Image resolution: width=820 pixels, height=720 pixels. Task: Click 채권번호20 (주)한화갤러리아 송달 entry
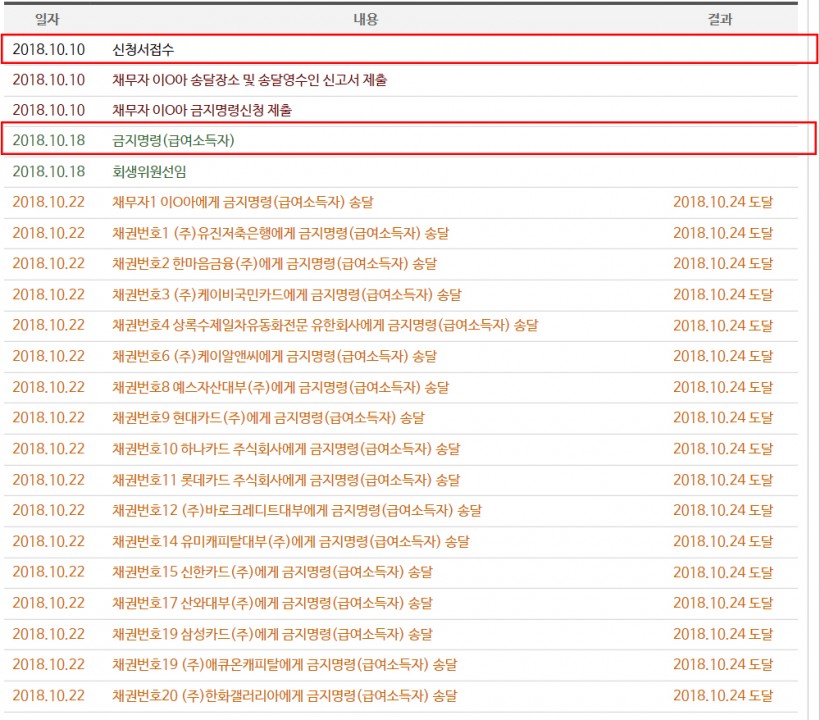pyautogui.click(x=285, y=695)
